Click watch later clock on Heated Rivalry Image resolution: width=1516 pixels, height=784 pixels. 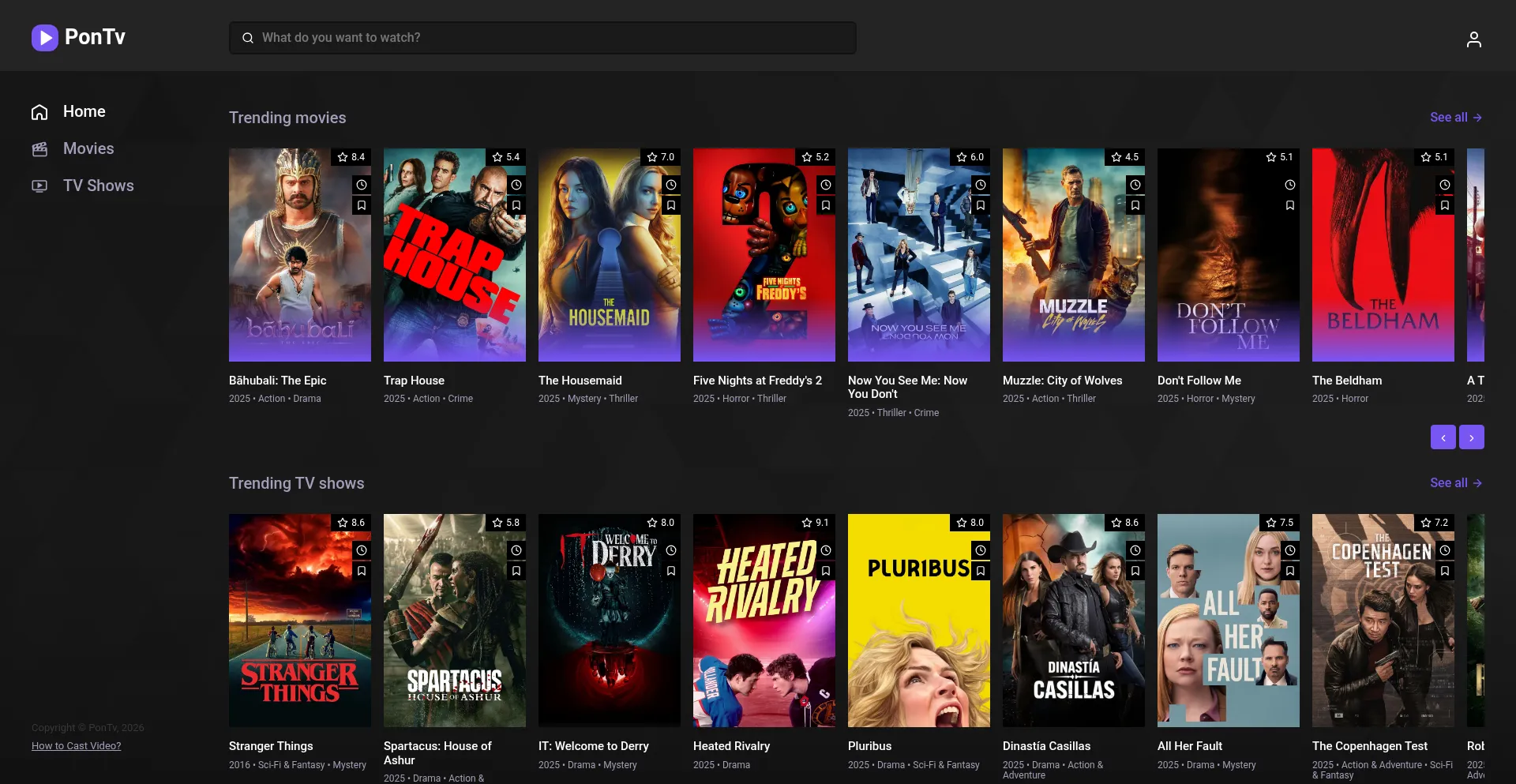(x=826, y=550)
